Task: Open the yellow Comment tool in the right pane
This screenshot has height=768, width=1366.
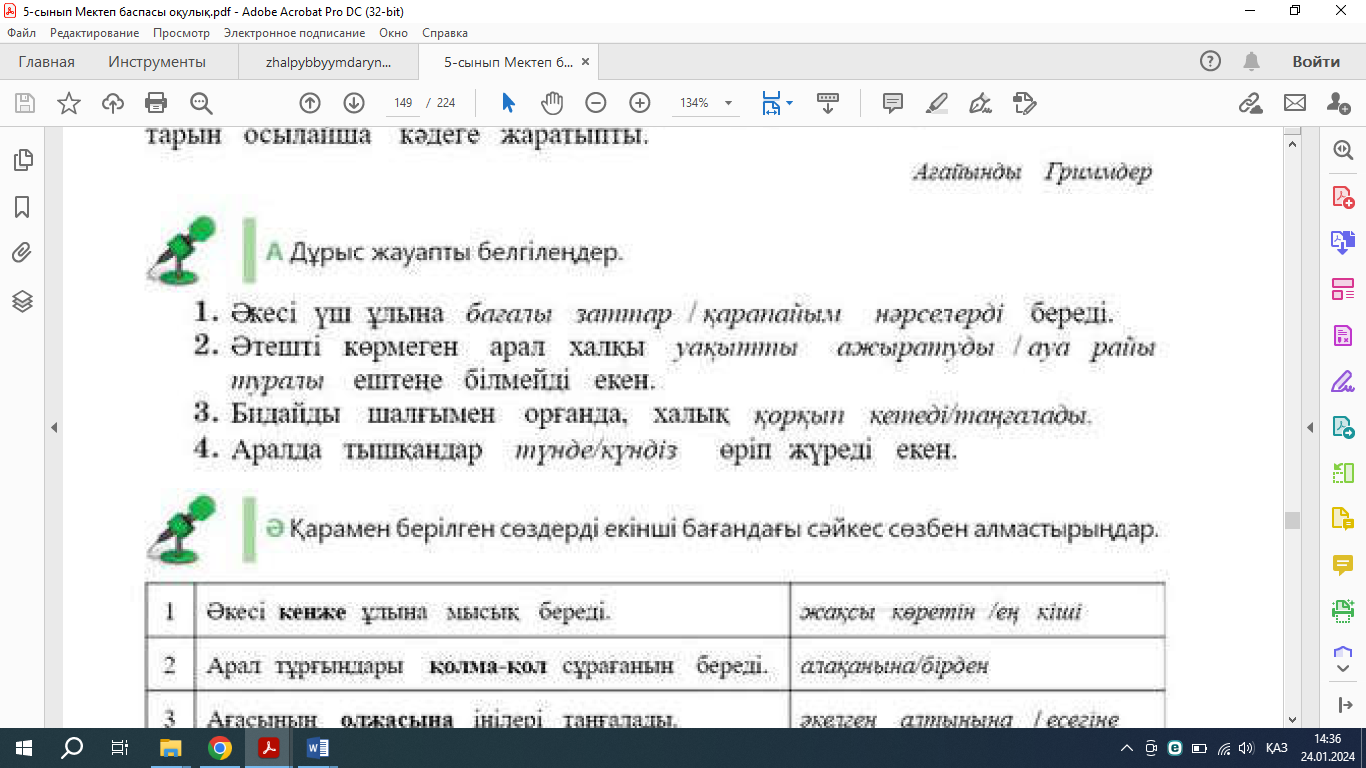Action: (x=1343, y=565)
